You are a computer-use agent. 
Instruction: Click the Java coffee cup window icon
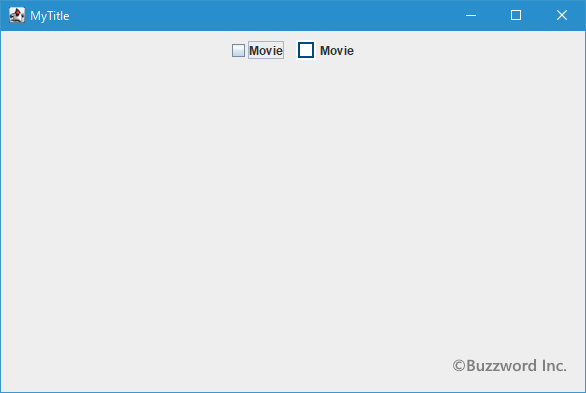[x=17, y=15]
